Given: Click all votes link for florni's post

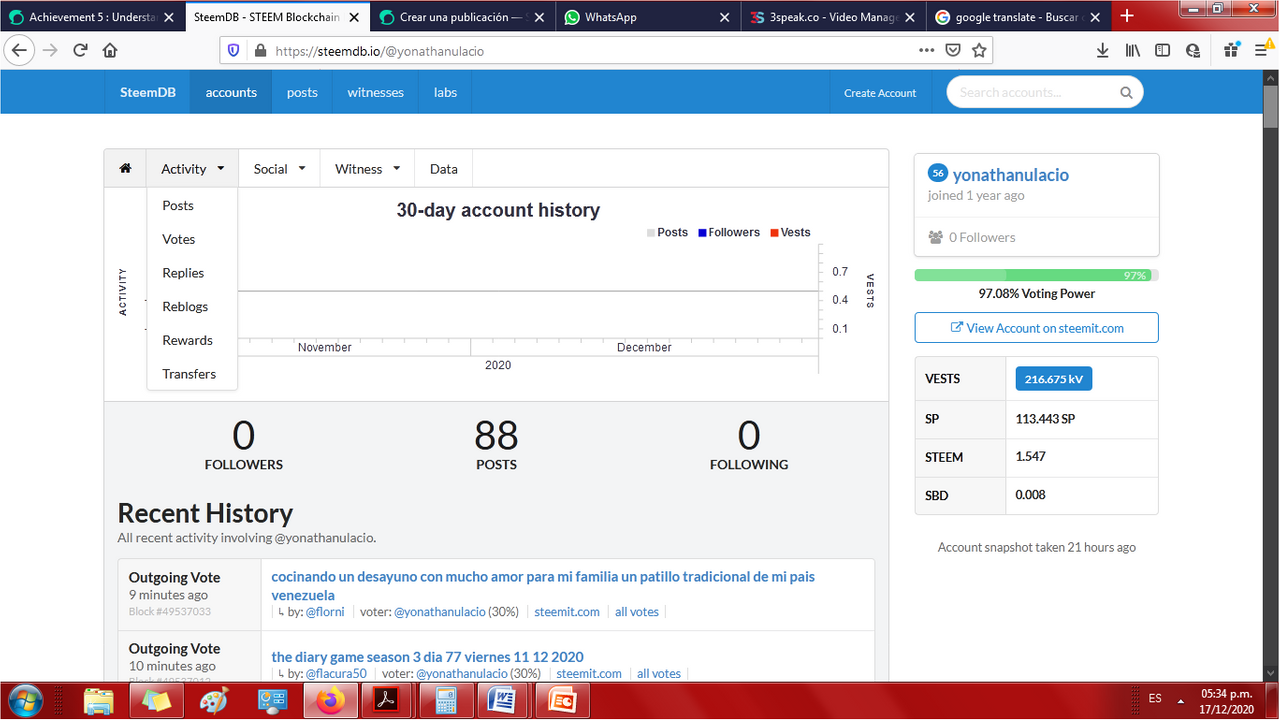Looking at the screenshot, I should 637,612.
